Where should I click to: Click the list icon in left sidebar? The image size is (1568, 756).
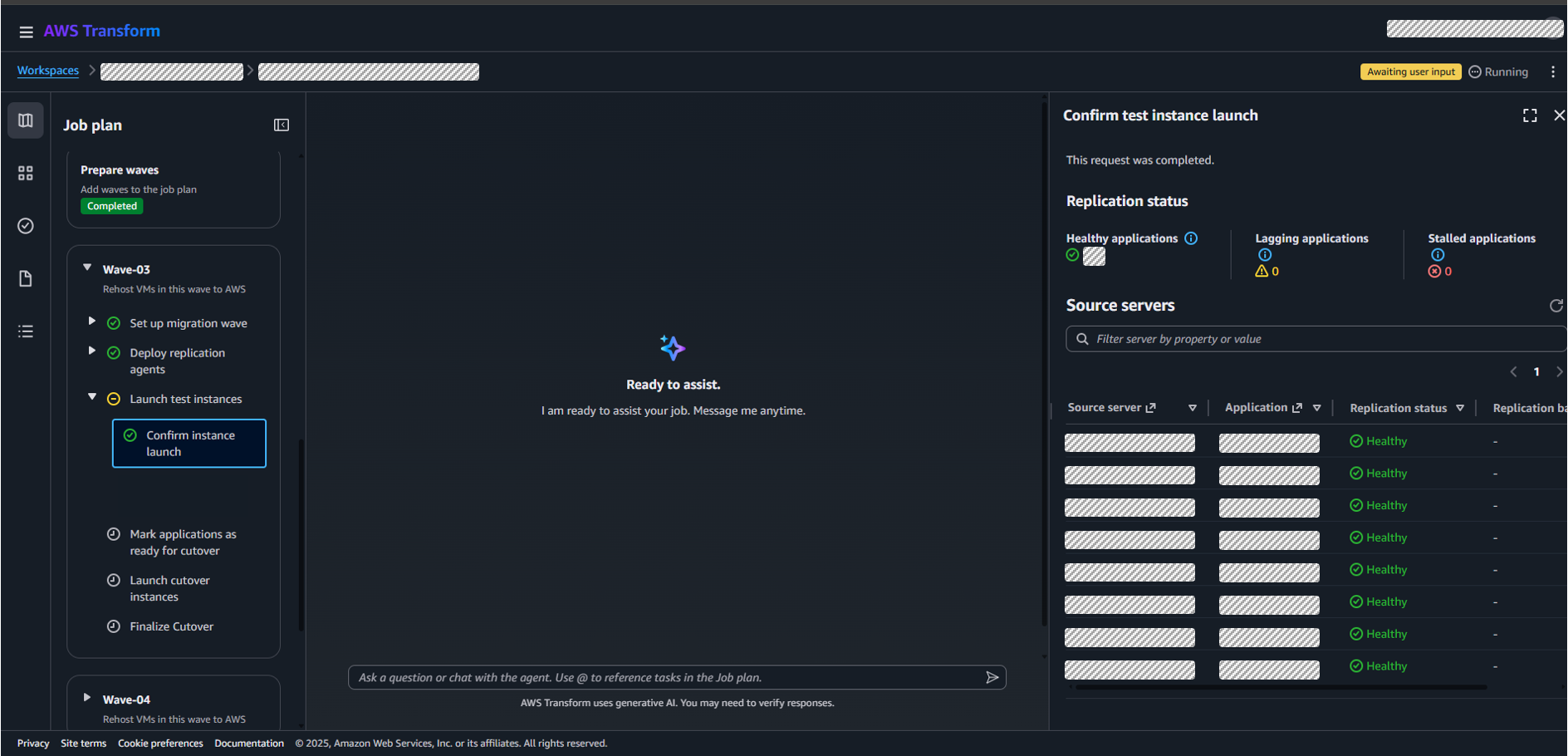coord(26,331)
